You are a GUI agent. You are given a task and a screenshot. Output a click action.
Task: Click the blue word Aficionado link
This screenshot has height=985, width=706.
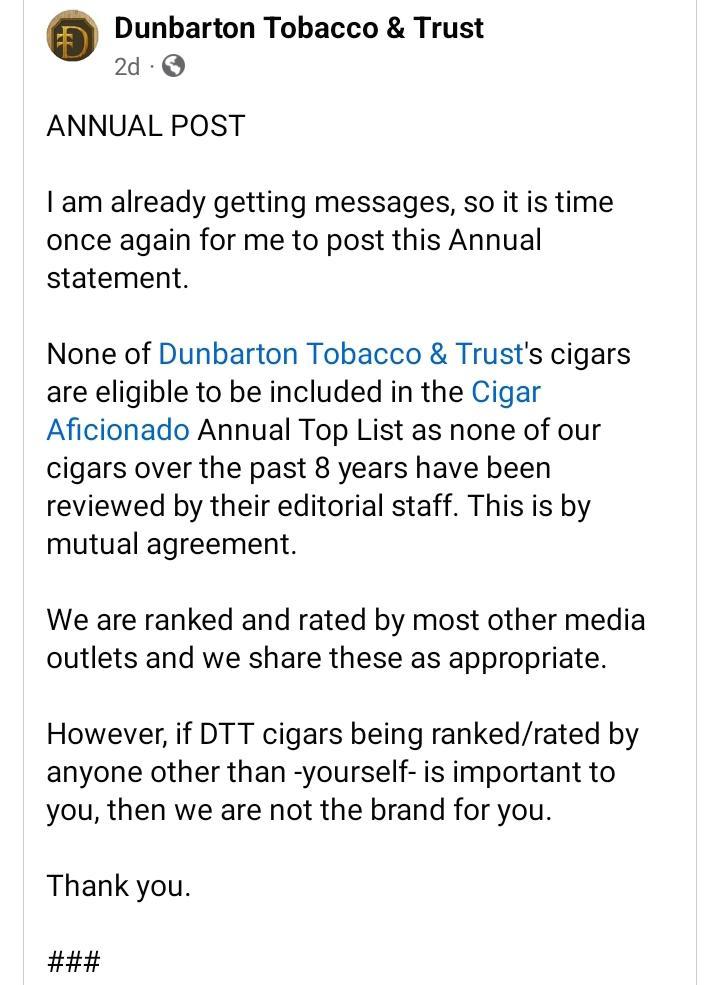(x=117, y=430)
